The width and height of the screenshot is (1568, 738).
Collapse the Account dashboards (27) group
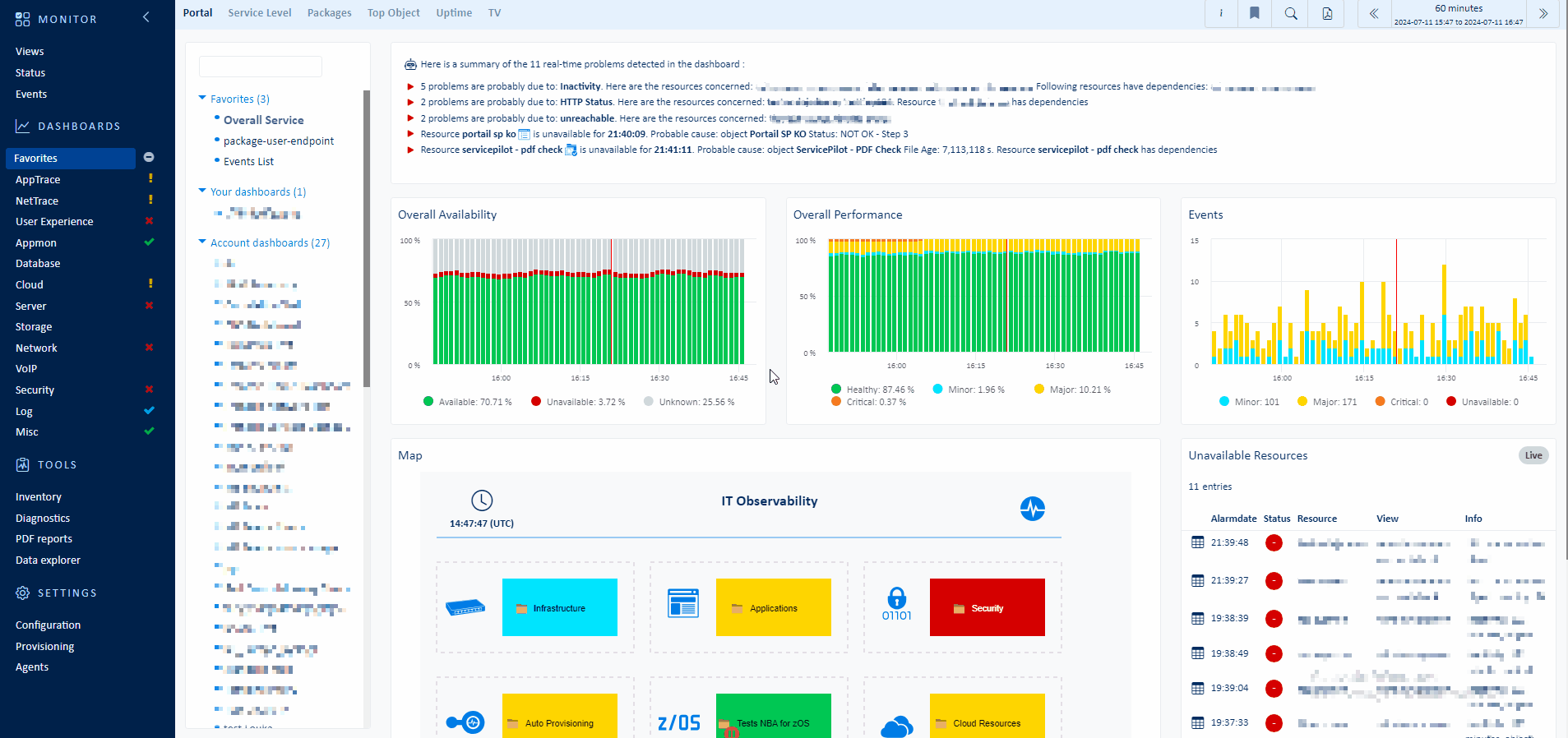tap(202, 242)
